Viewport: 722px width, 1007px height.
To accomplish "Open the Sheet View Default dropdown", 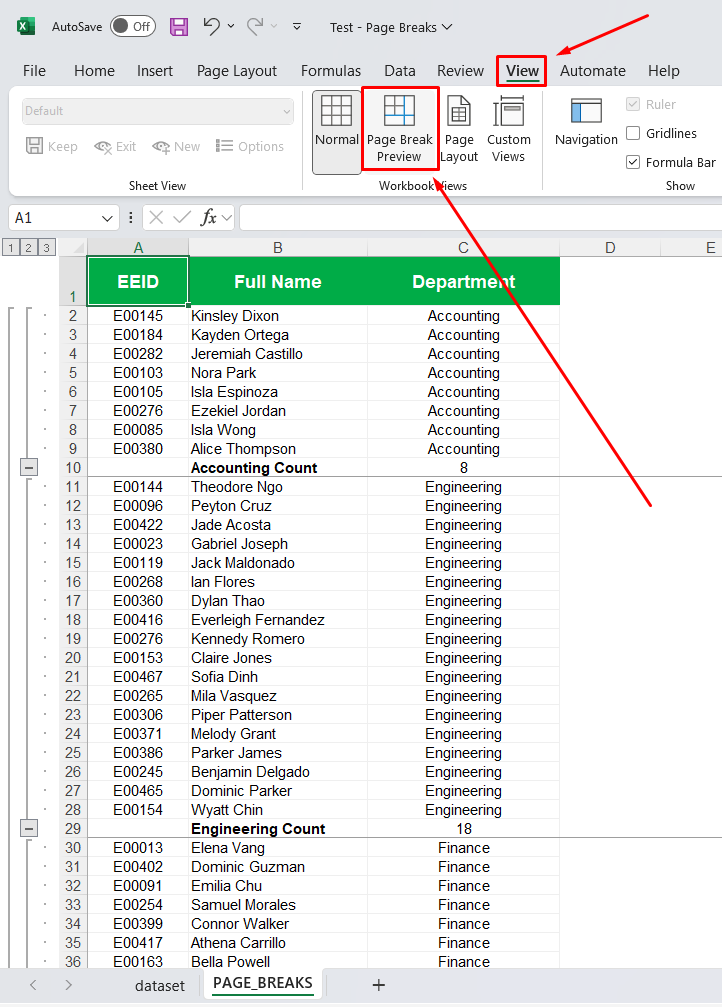I will tap(157, 111).
